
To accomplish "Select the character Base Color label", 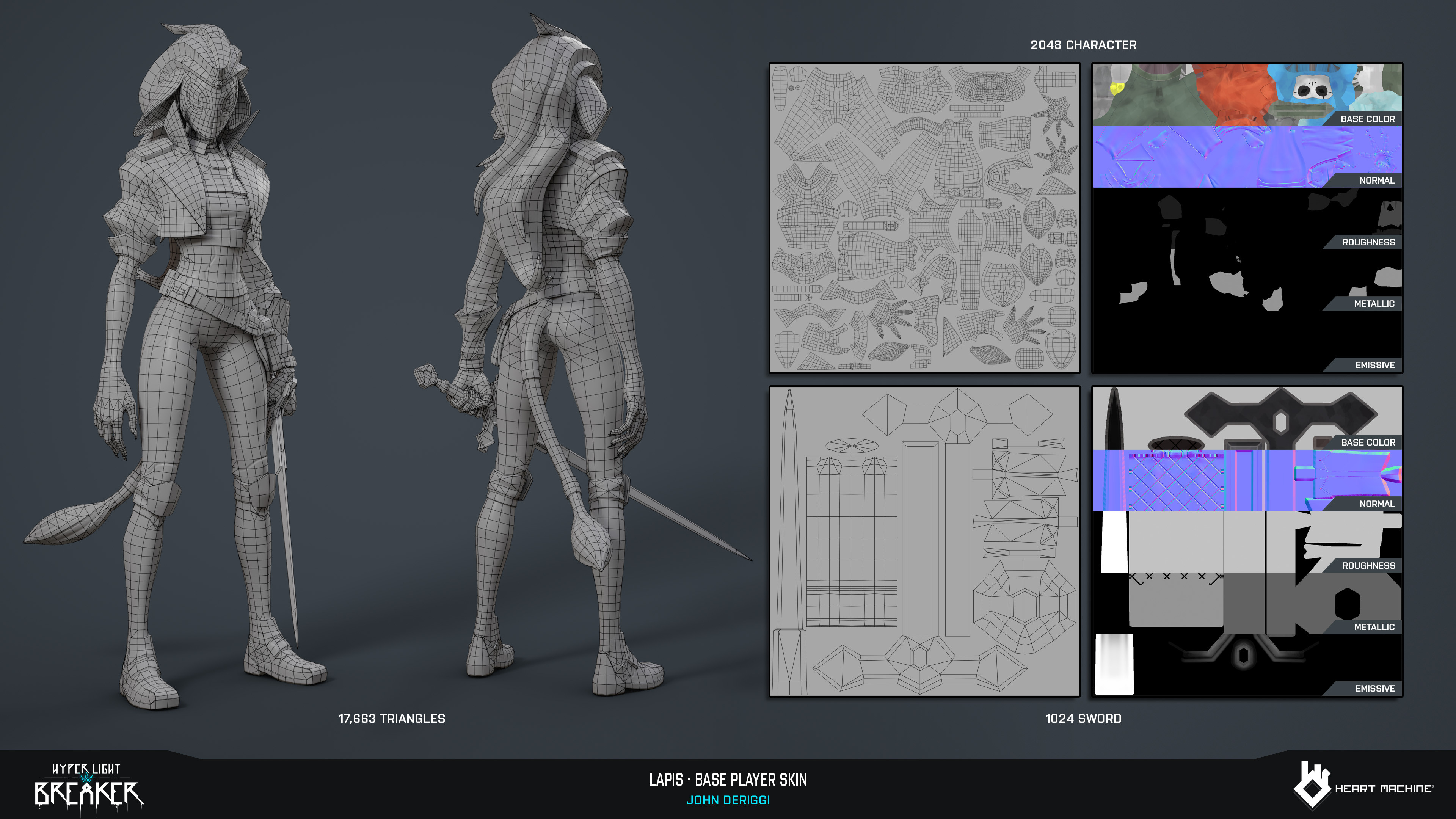I will (1367, 119).
